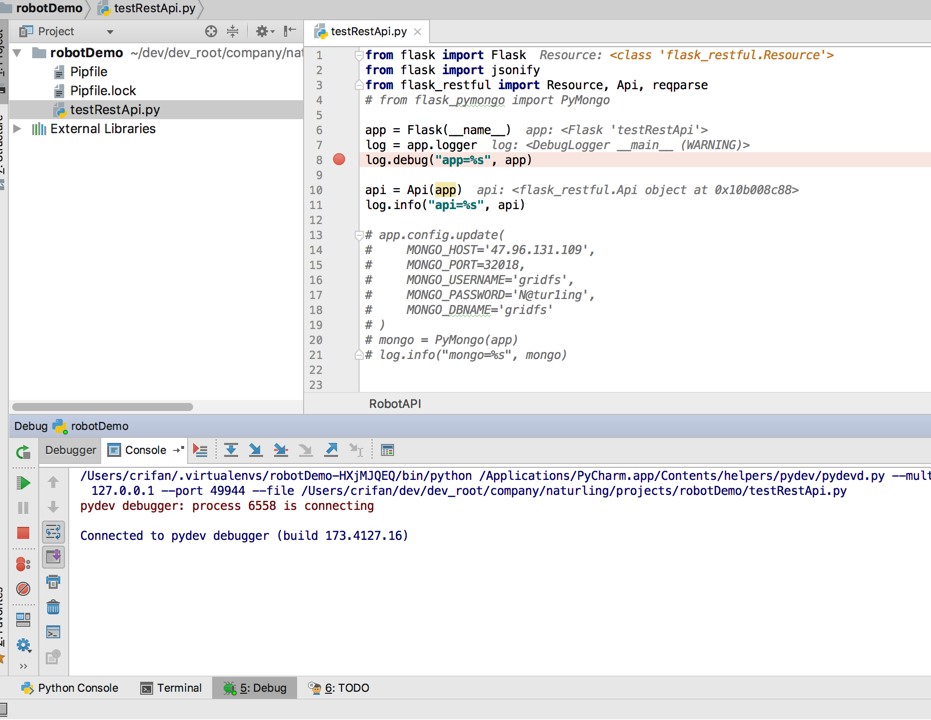Viewport: 931px width, 720px height.
Task: Click the project panel horizontal scrollbar
Action: (x=102, y=407)
